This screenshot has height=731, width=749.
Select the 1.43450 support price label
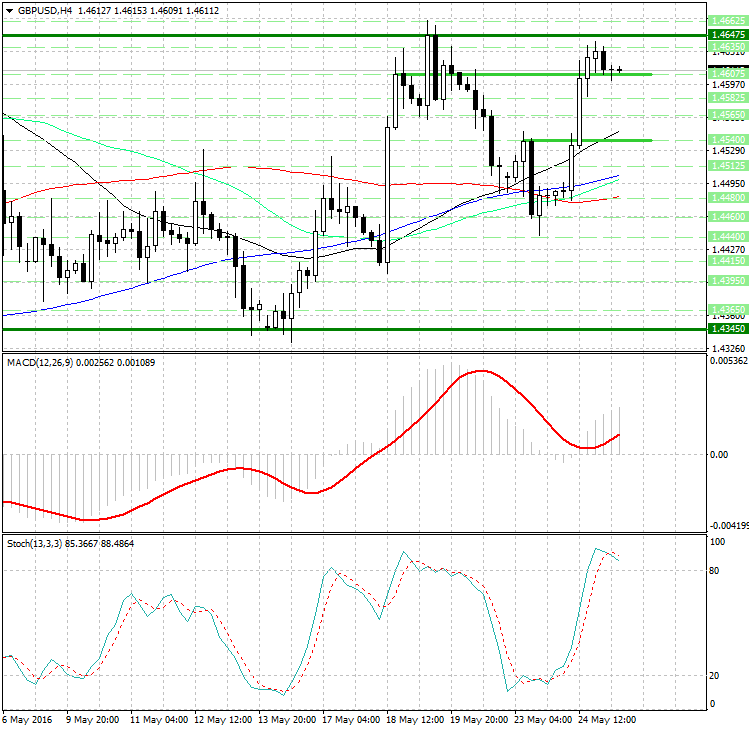click(725, 328)
